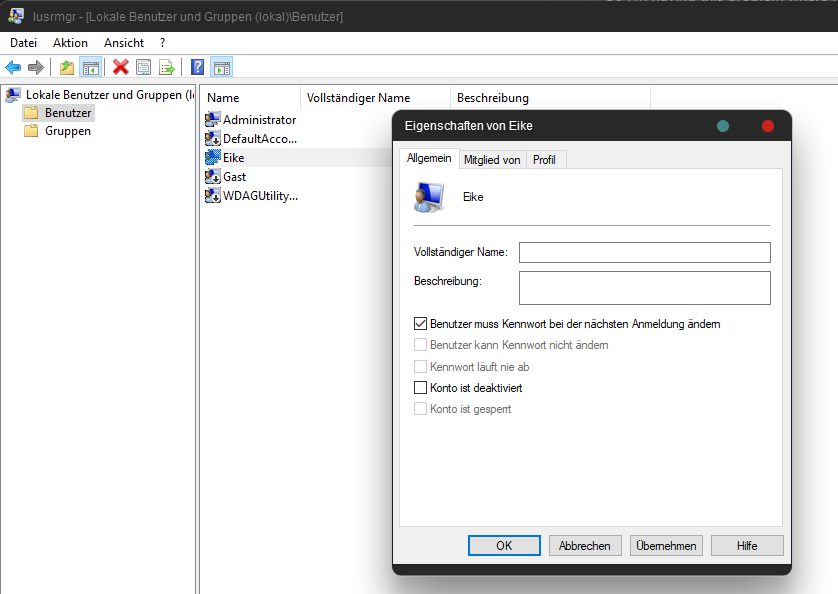Click the blue Back arrow in toolbar
Viewport: 838px width, 594px height.
click(13, 67)
